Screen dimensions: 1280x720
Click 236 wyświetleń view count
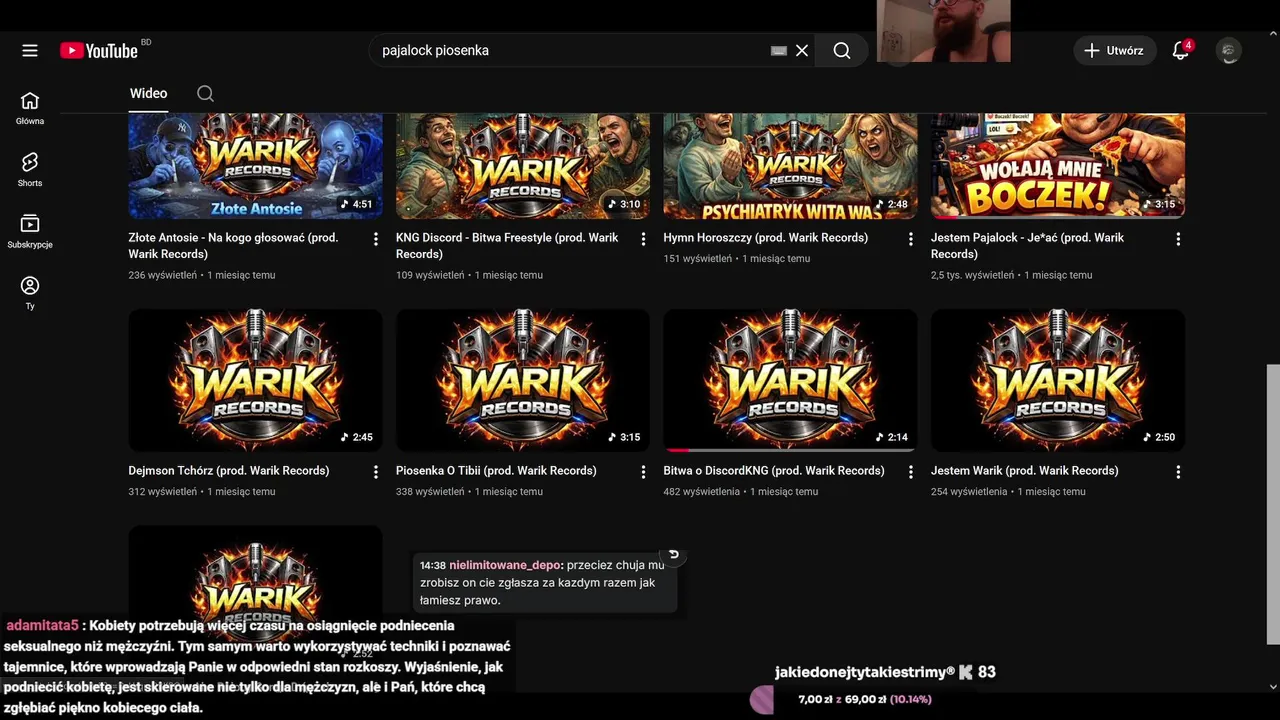click(x=163, y=275)
